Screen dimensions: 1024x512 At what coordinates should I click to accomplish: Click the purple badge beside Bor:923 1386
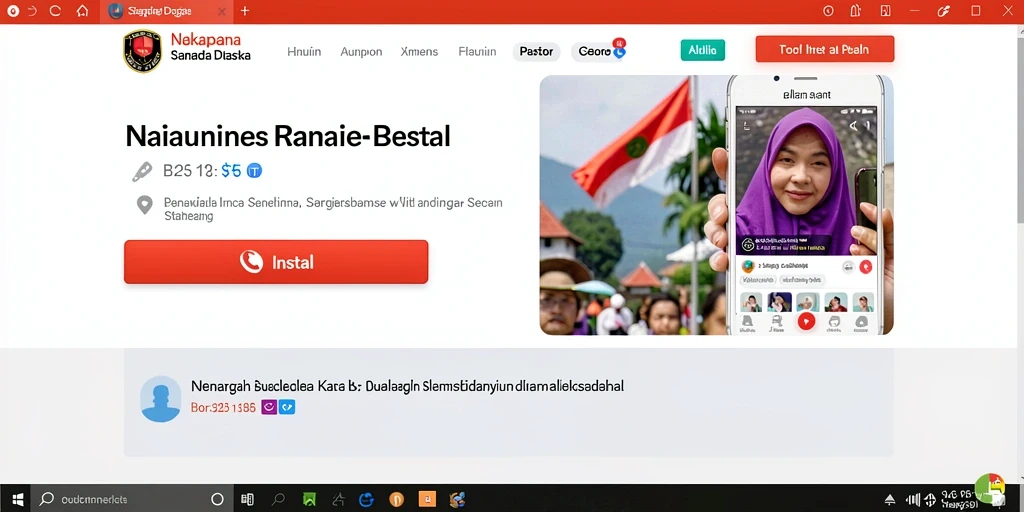click(x=269, y=408)
